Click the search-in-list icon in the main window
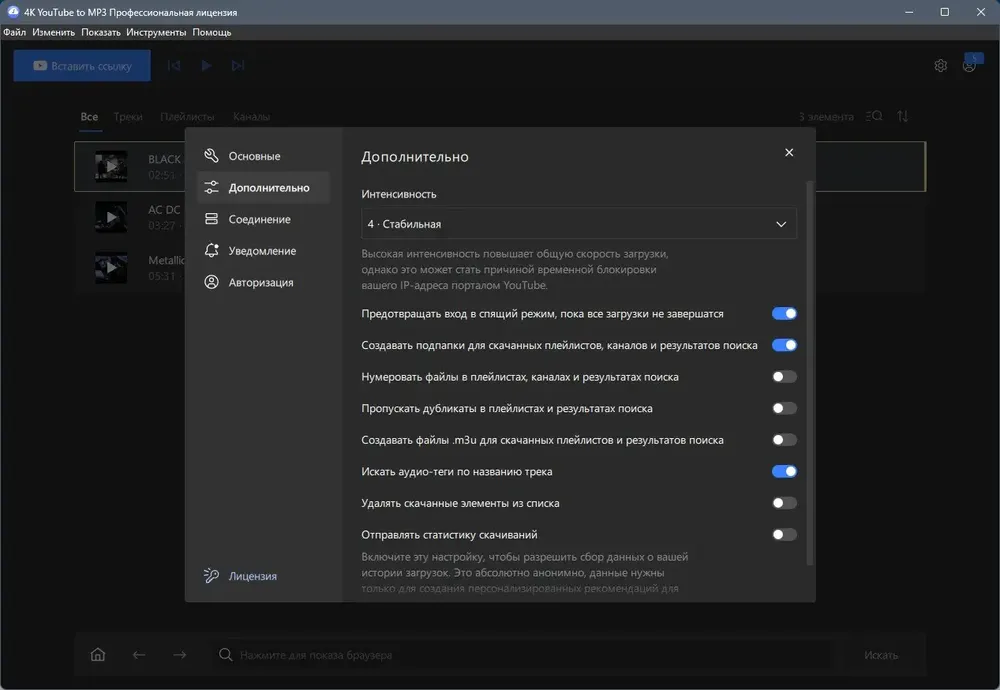This screenshot has height=690, width=1000. coord(874,116)
